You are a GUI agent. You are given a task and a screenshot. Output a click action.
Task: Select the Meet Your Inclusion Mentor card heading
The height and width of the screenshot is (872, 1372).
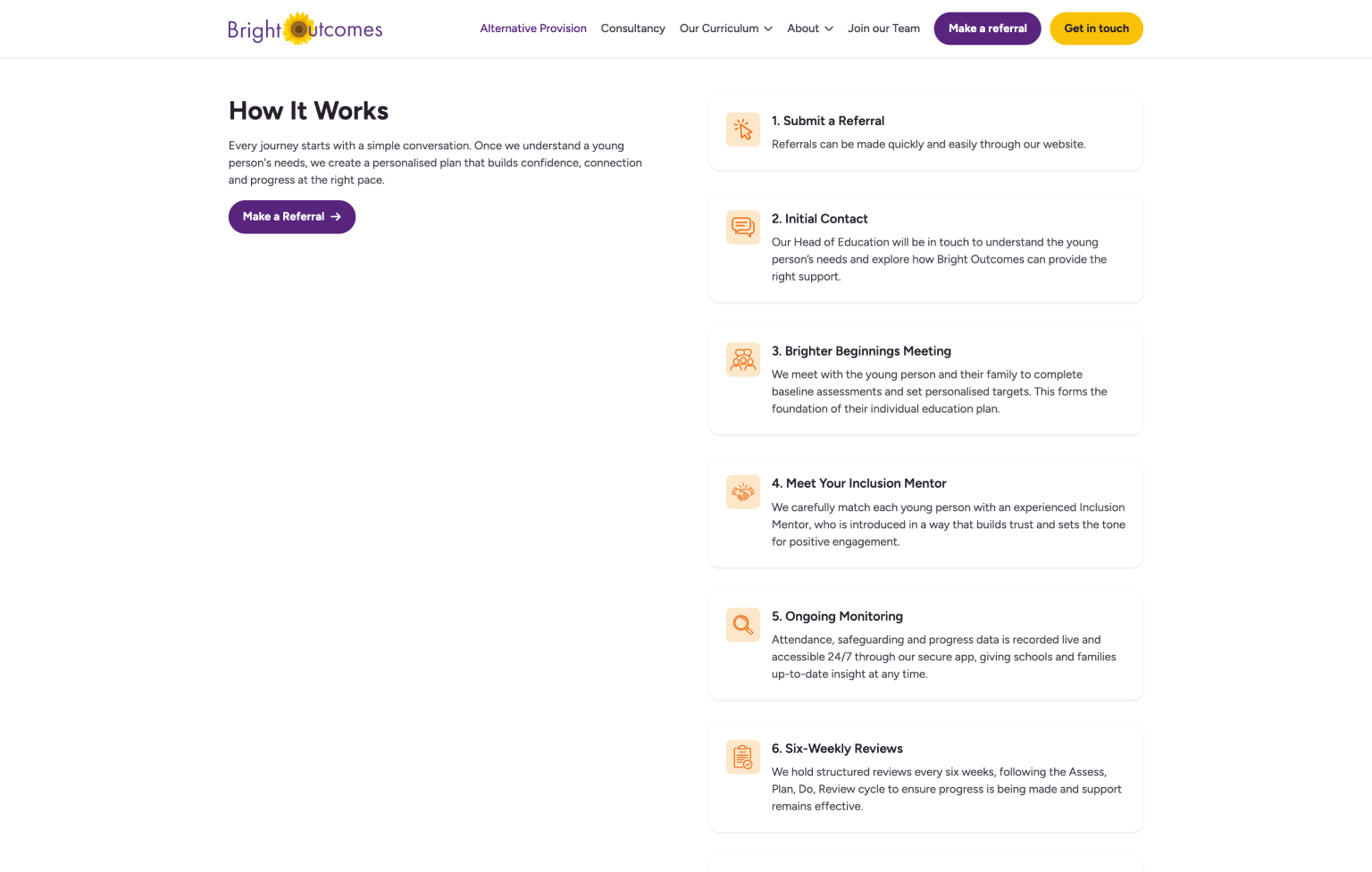coord(858,483)
